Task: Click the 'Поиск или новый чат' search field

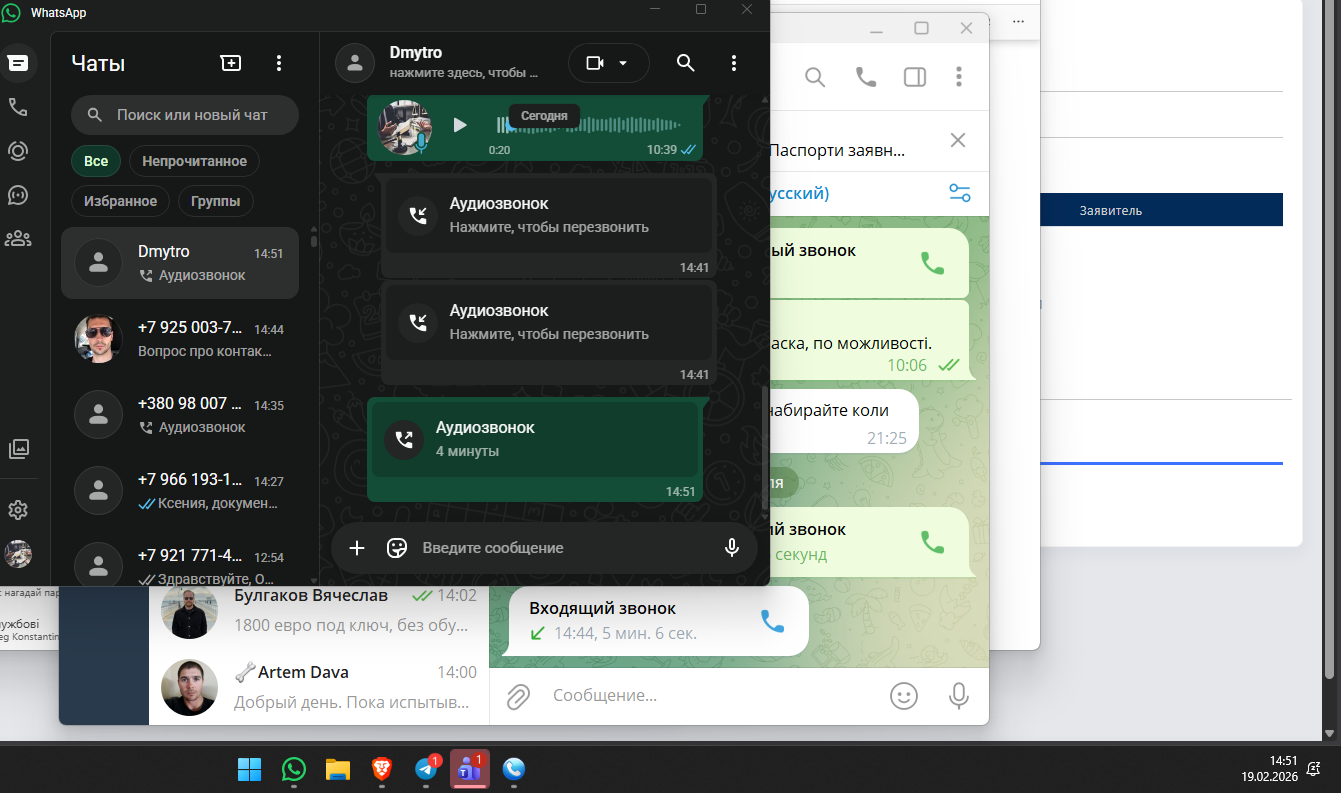Action: point(185,115)
